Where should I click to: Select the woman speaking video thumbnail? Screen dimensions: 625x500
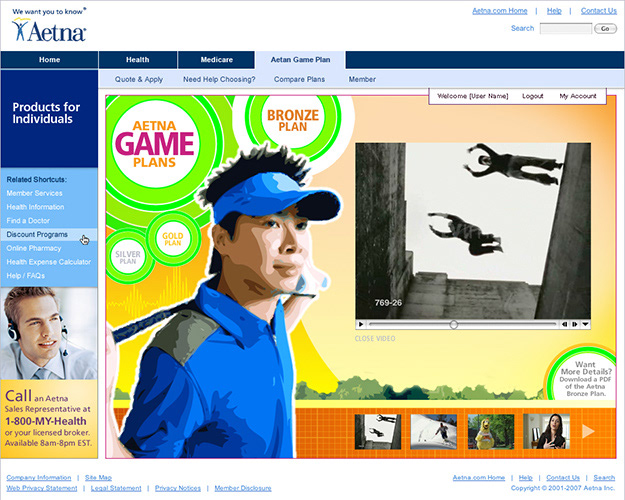(546, 431)
